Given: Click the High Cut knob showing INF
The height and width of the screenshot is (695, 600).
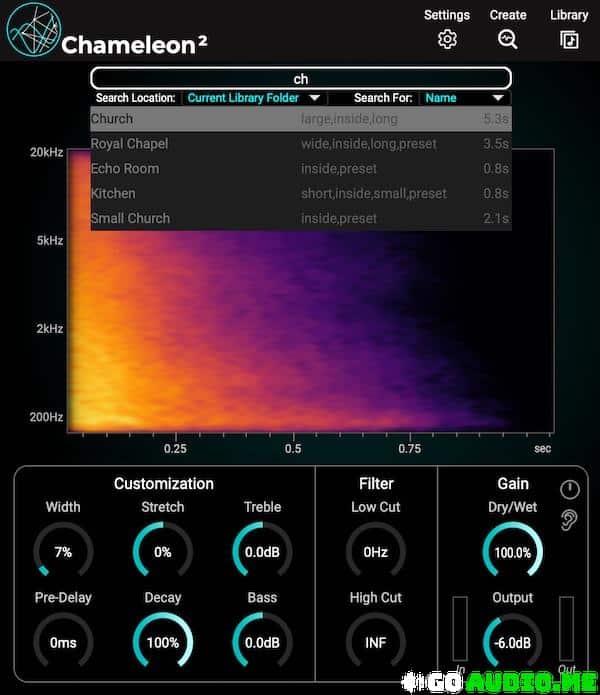Looking at the screenshot, I should click(x=376, y=642).
